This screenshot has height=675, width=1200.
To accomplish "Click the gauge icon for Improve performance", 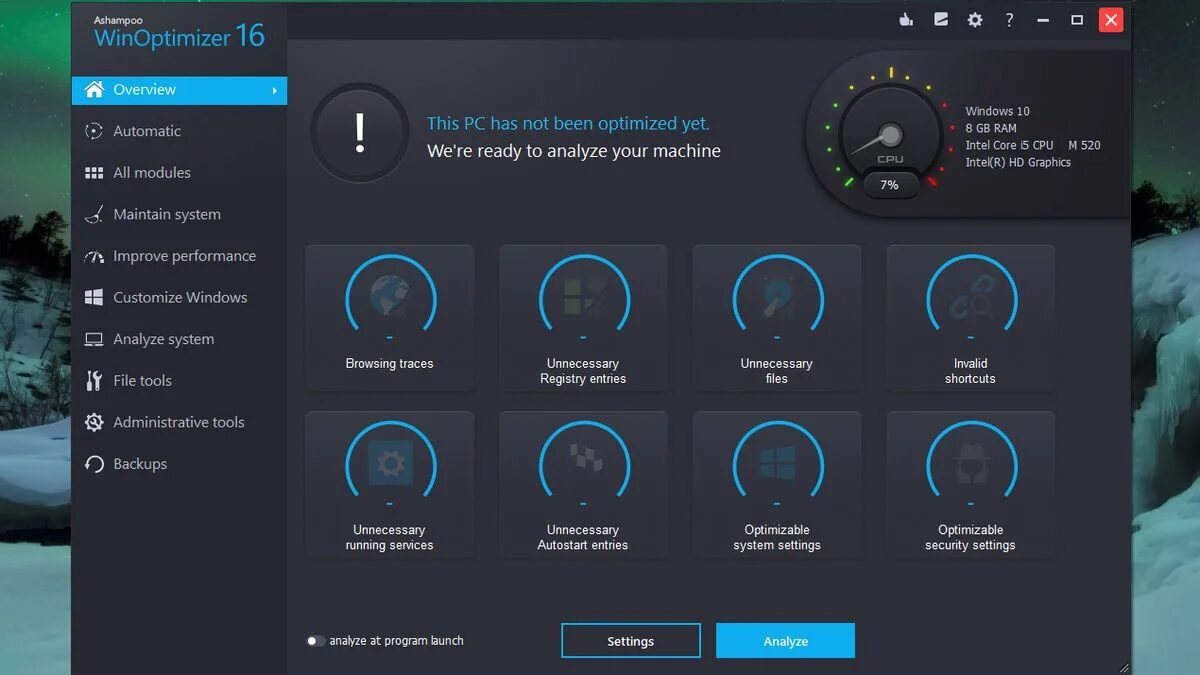I will click(x=94, y=256).
